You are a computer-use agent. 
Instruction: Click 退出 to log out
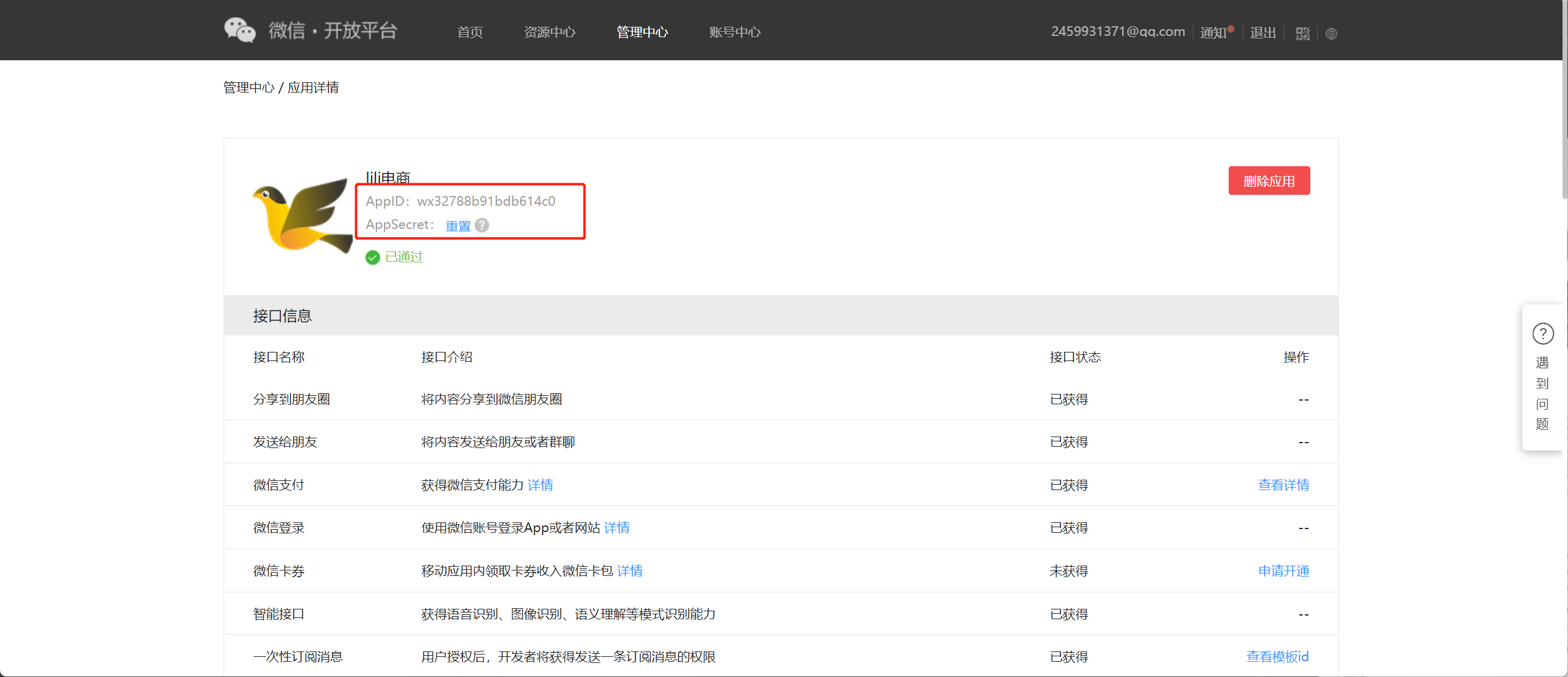(1263, 32)
